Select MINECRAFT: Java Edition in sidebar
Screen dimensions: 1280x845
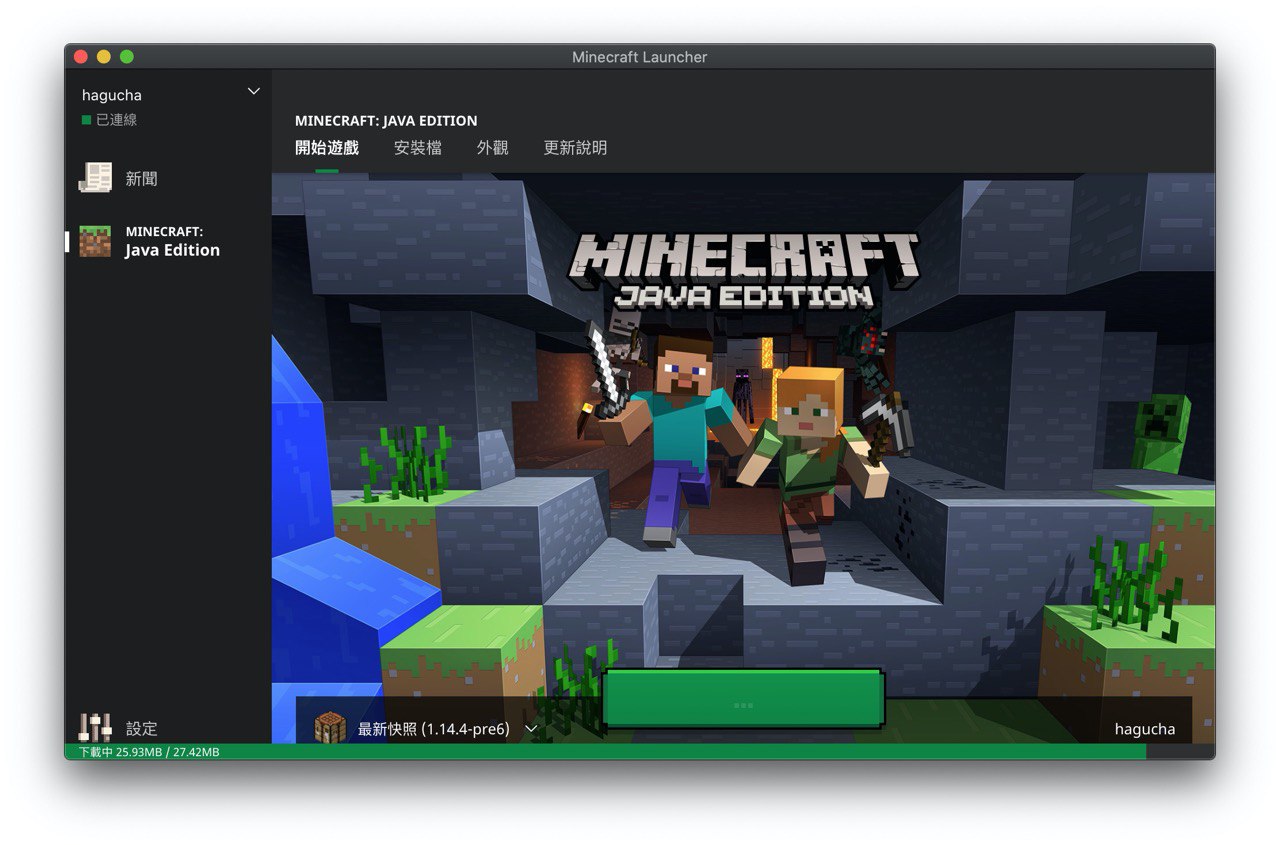point(168,241)
